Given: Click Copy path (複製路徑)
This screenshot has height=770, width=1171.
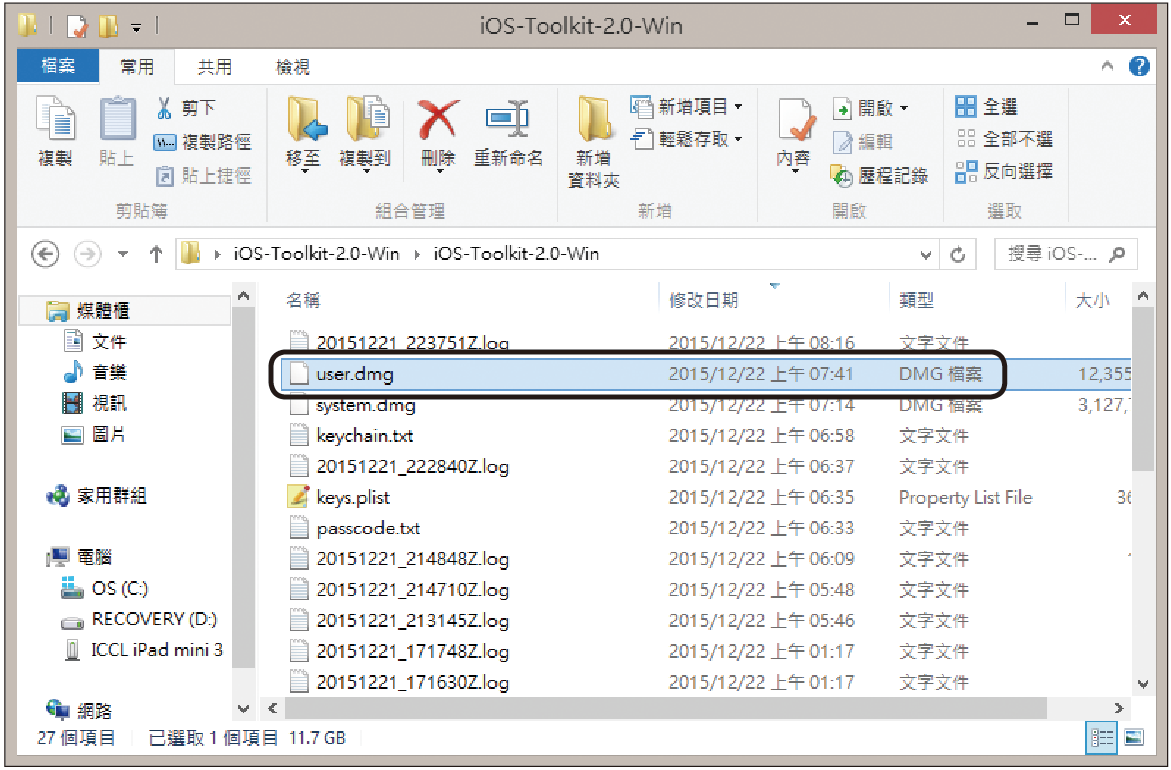Looking at the screenshot, I should (x=202, y=142).
